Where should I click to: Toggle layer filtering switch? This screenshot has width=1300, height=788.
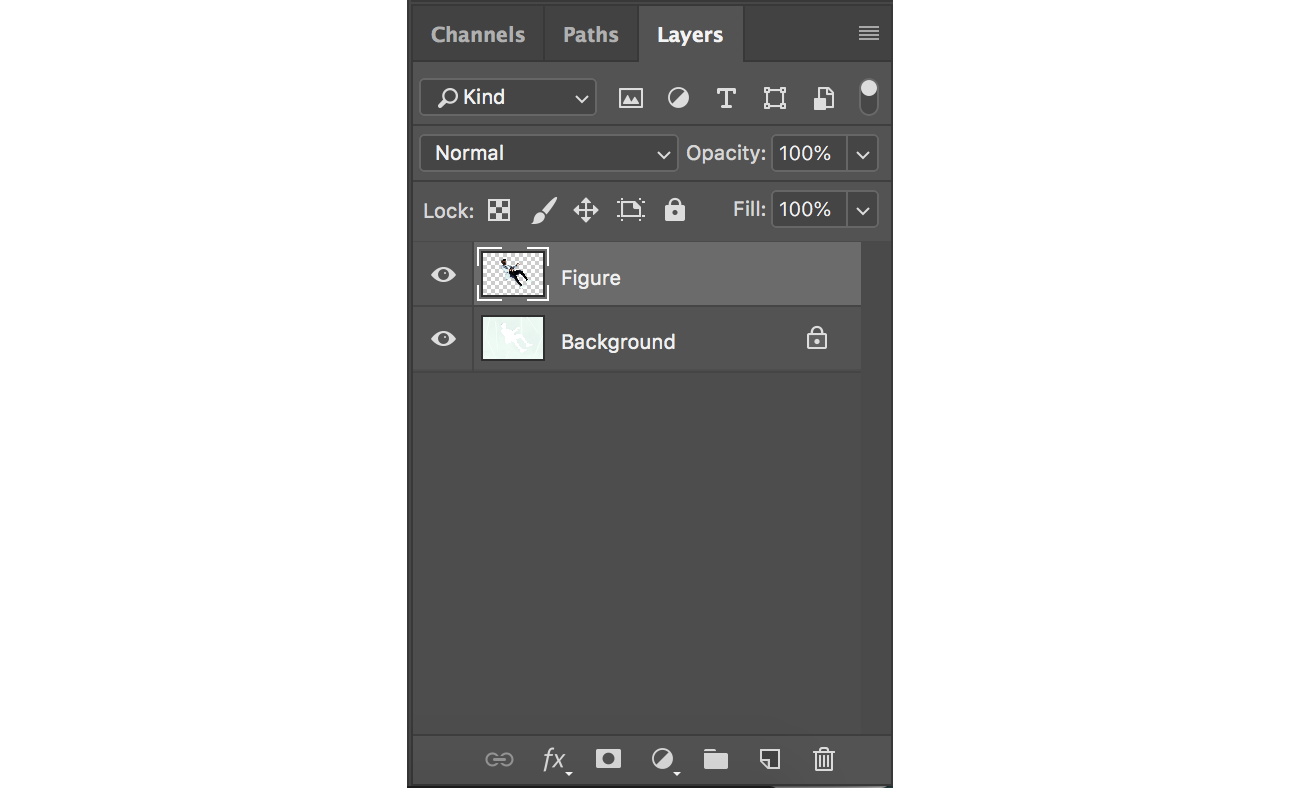pyautogui.click(x=869, y=97)
